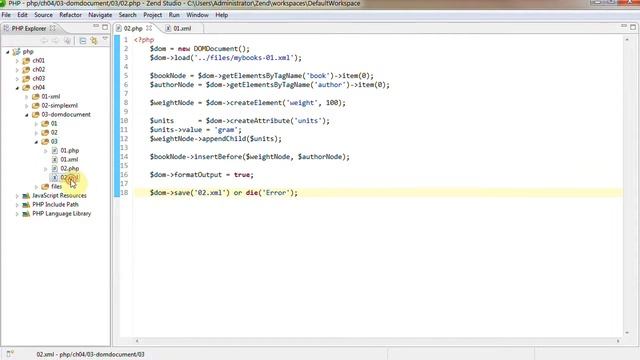The image size is (640, 360).
Task: Open the Source menu
Action: tap(43, 15)
